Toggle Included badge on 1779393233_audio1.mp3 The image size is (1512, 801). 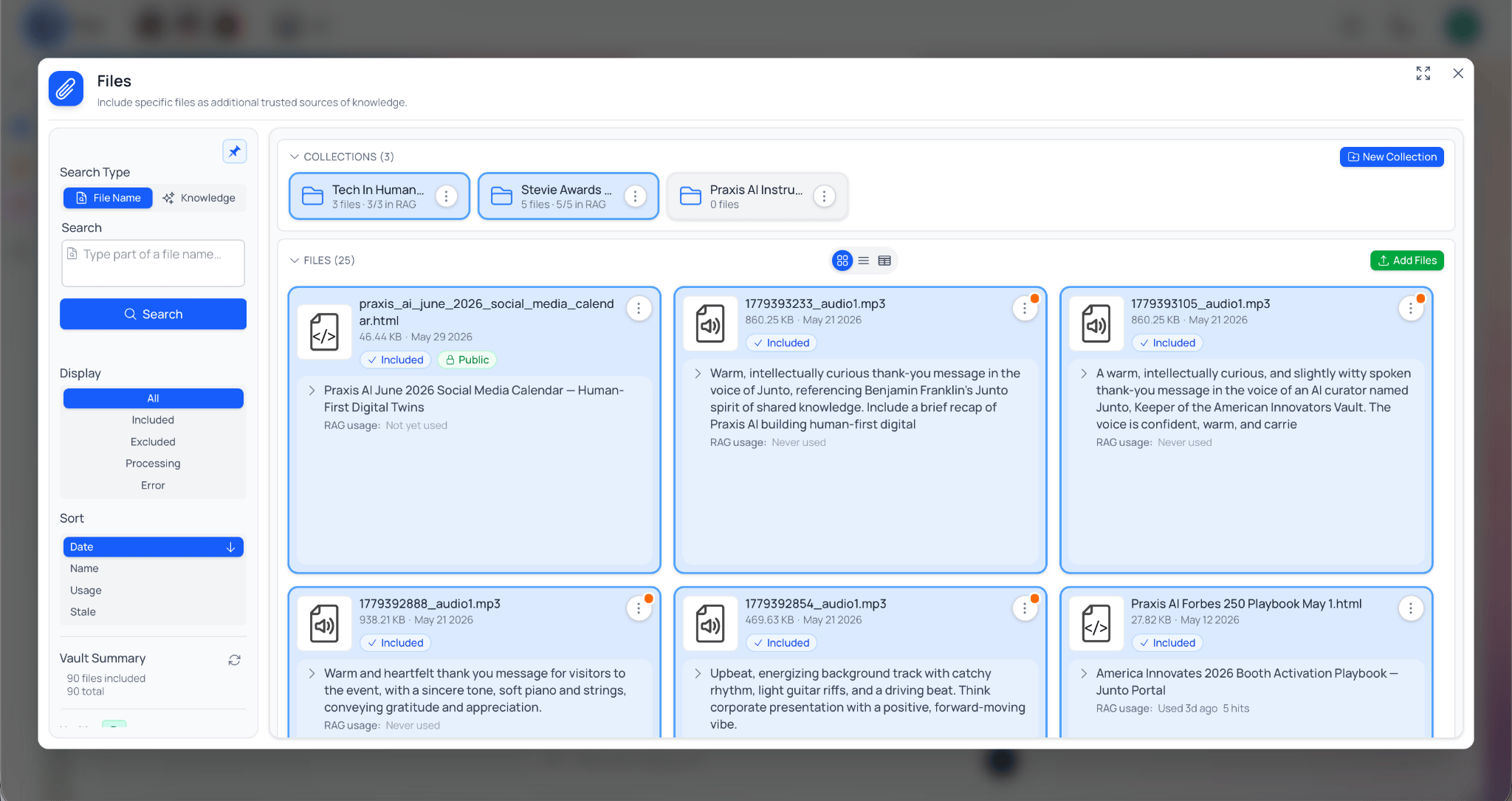(x=781, y=343)
